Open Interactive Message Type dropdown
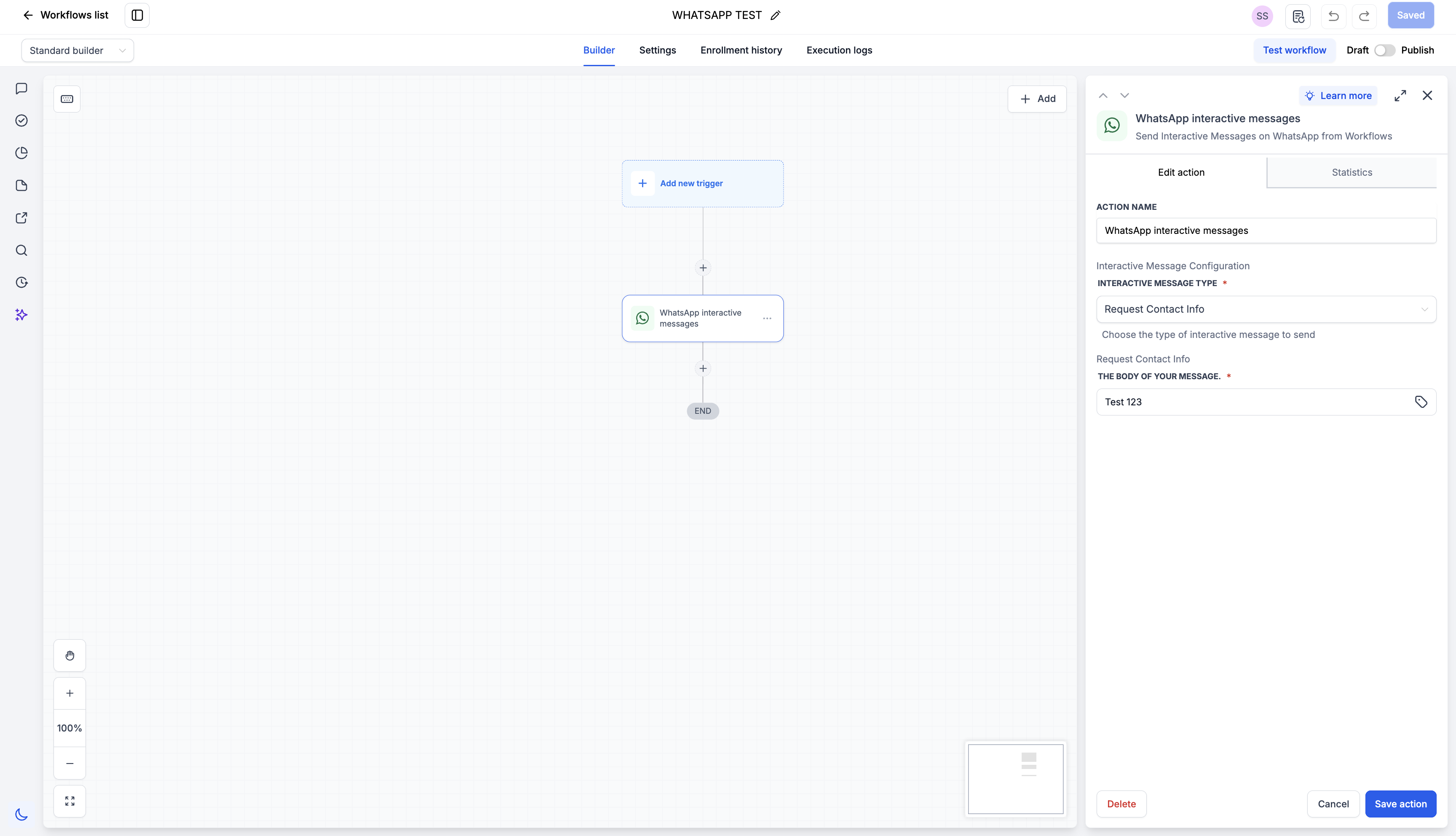Viewport: 1456px width, 836px height. click(x=1266, y=309)
